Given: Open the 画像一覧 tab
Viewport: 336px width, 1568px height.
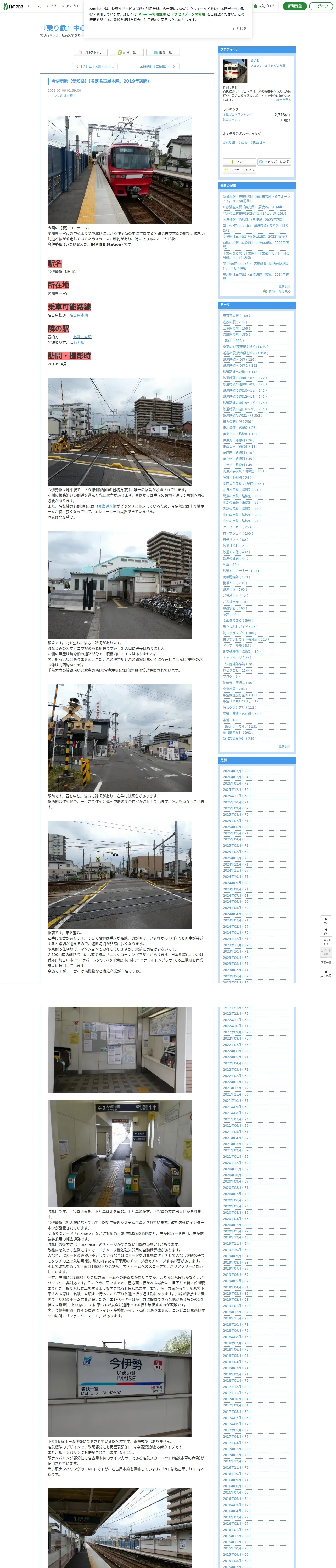Looking at the screenshot, I should click(162, 52).
